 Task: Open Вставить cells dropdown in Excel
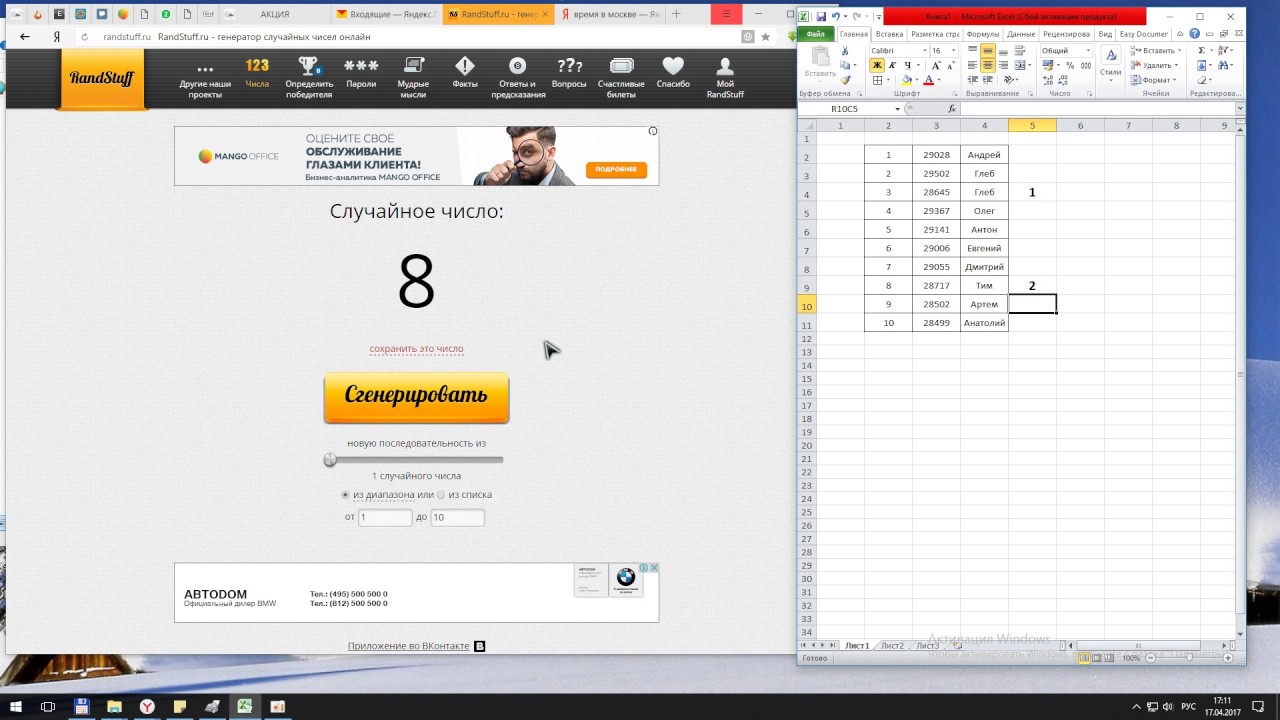(1155, 50)
